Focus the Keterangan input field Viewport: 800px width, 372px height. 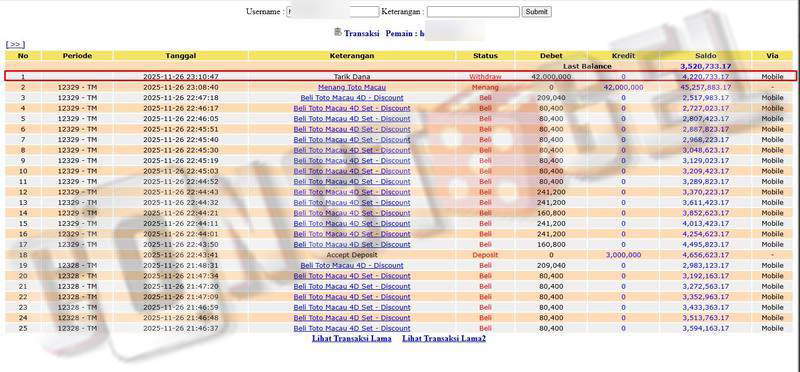pos(473,11)
